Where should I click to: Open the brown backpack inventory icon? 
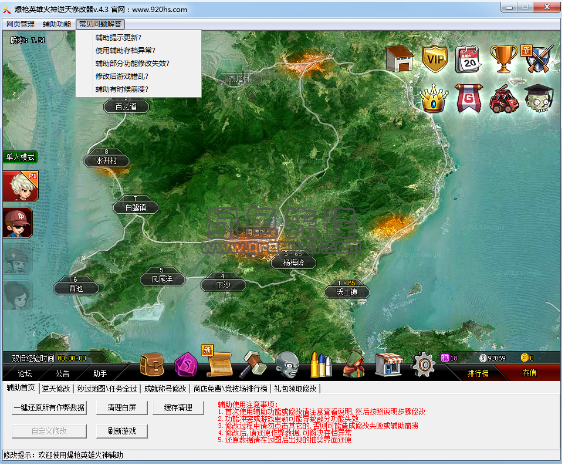(x=152, y=364)
